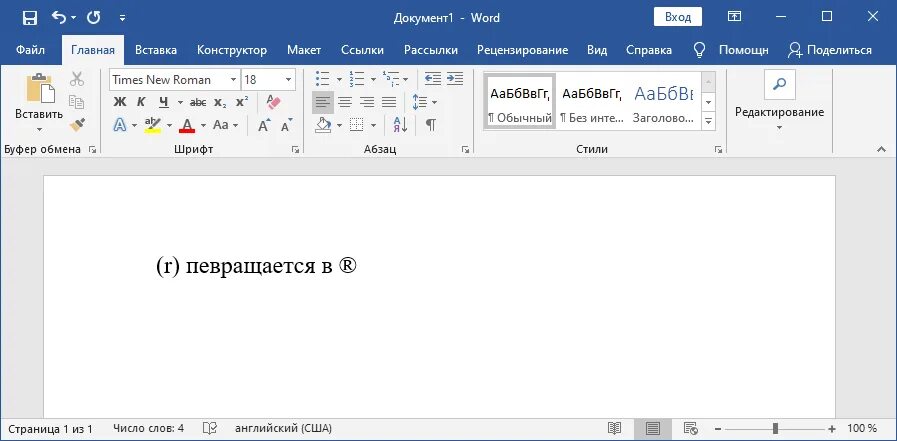This screenshot has width=897, height=441.
Task: Toggle italic К formatting
Action: tap(141, 102)
